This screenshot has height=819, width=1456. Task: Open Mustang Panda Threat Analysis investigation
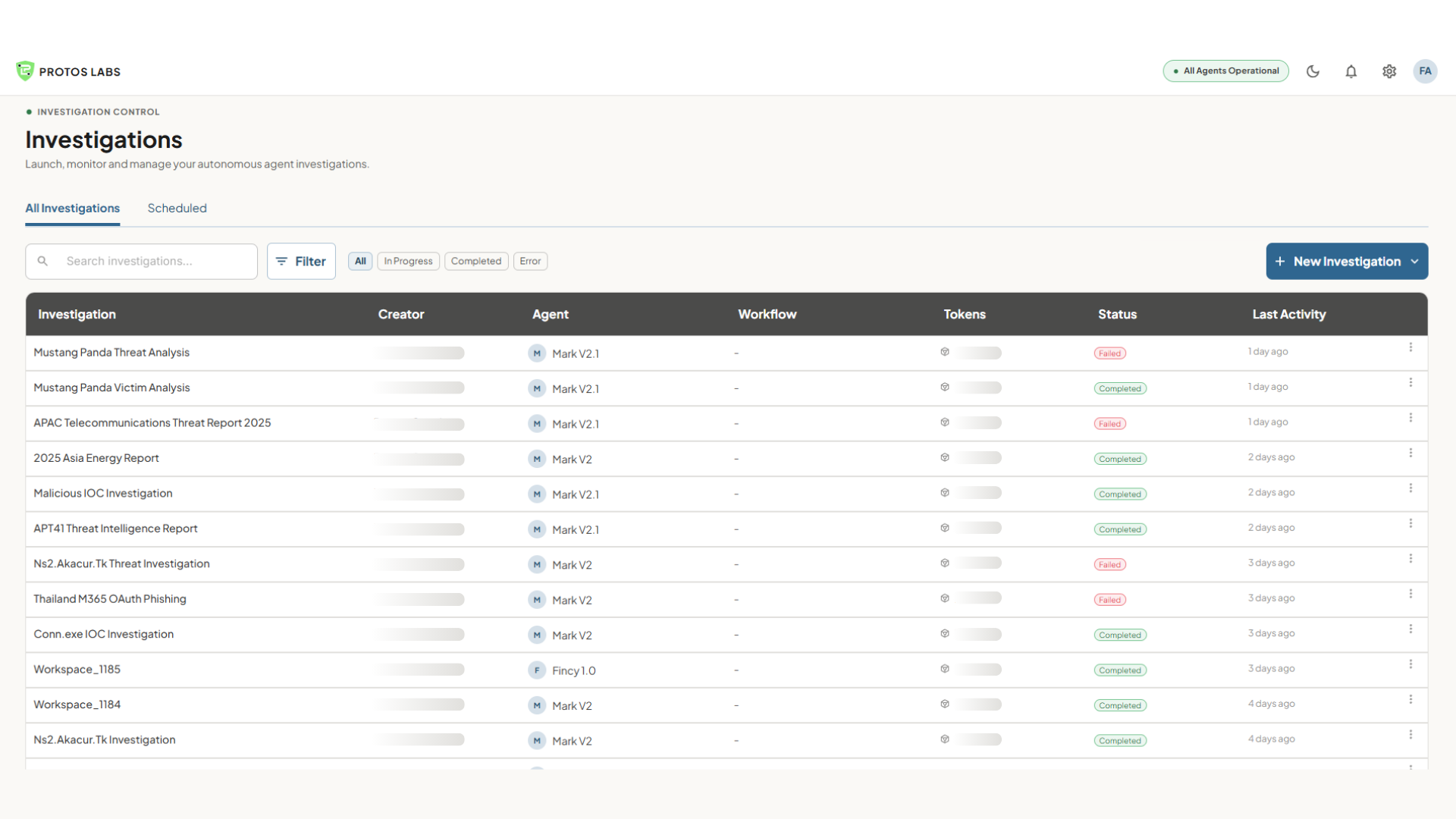point(111,353)
